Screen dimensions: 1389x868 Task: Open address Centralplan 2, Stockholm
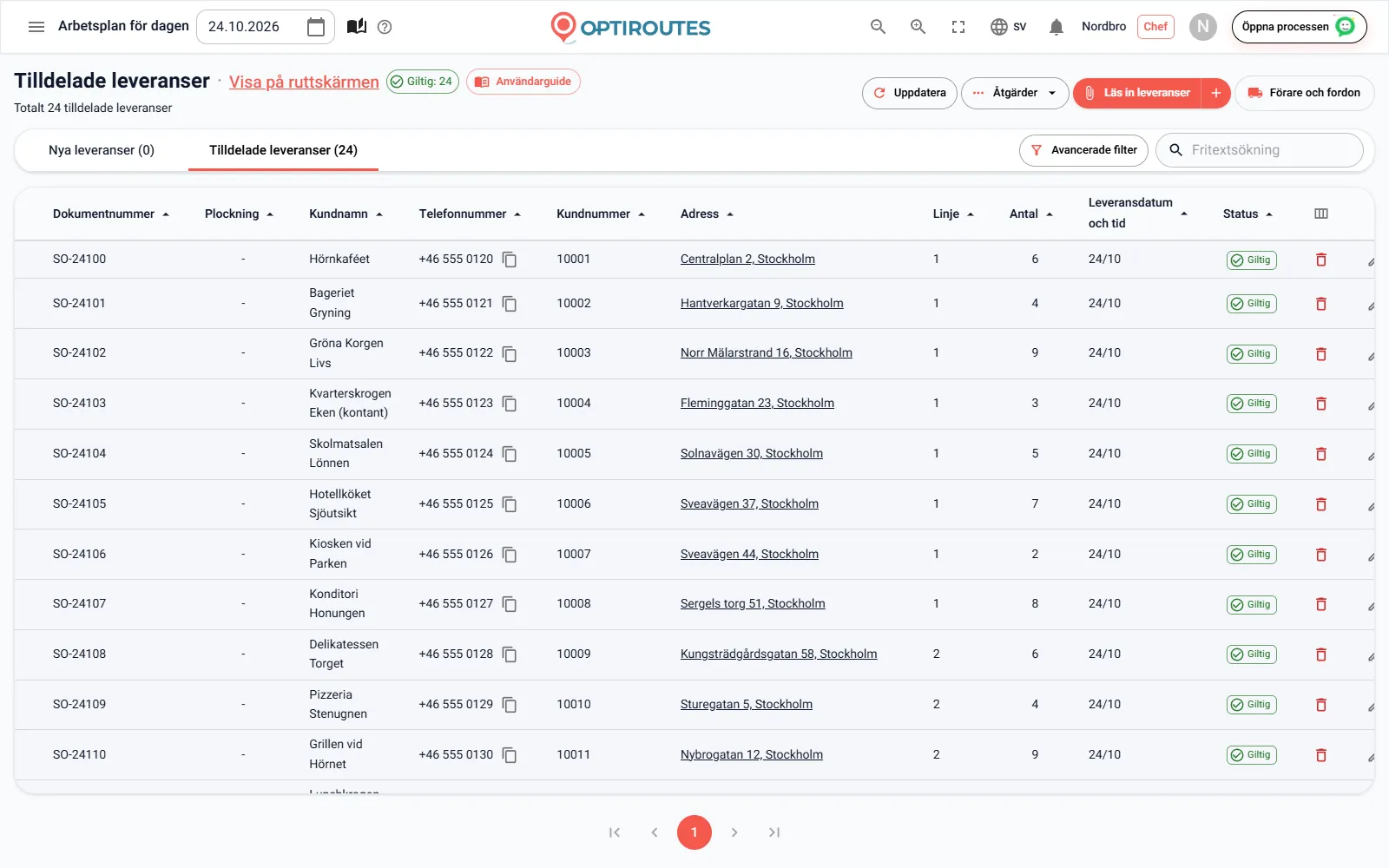tap(747, 260)
